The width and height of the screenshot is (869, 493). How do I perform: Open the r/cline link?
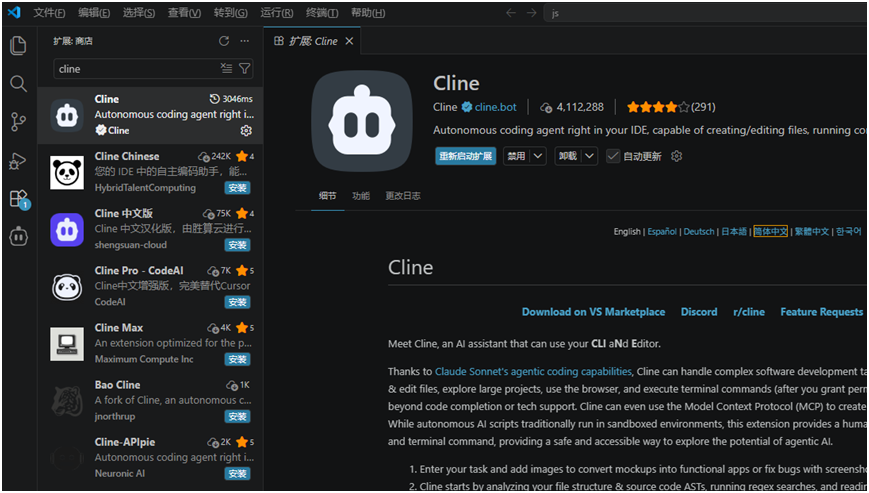point(749,312)
